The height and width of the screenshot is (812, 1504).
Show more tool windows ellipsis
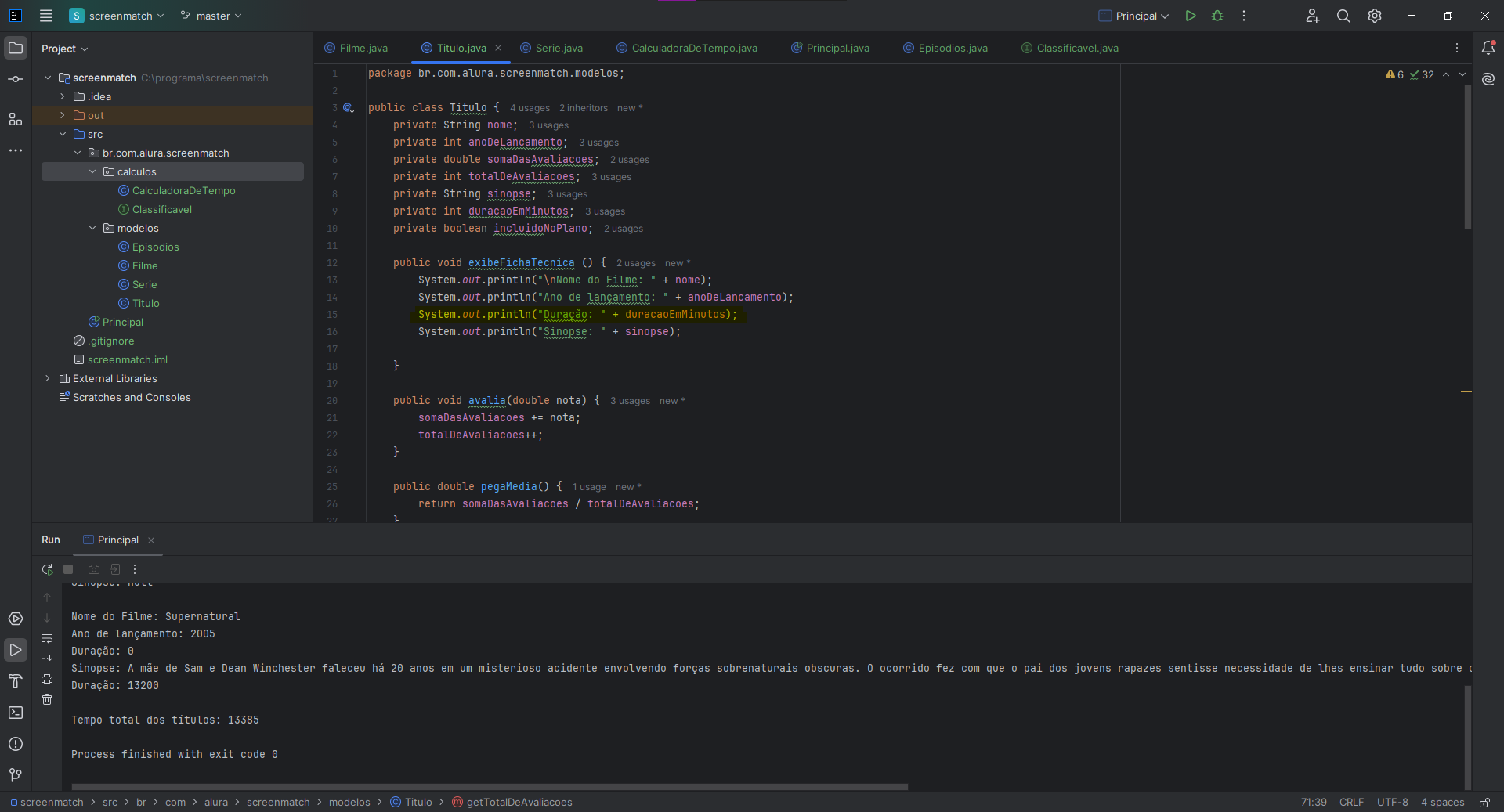pyautogui.click(x=16, y=150)
